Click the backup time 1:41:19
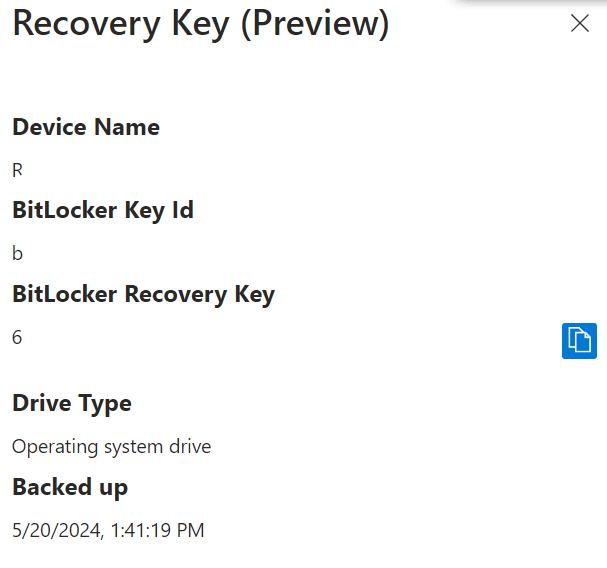607x568 pixels. click(x=141, y=530)
